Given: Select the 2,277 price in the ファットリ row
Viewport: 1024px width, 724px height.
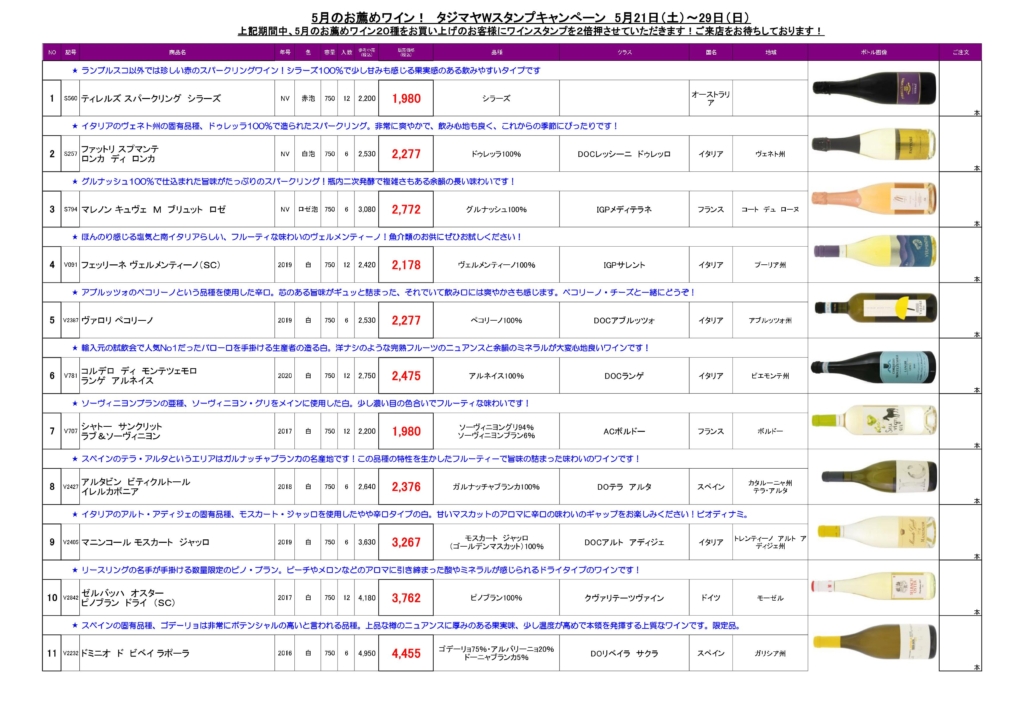Looking at the screenshot, I should click(406, 154).
